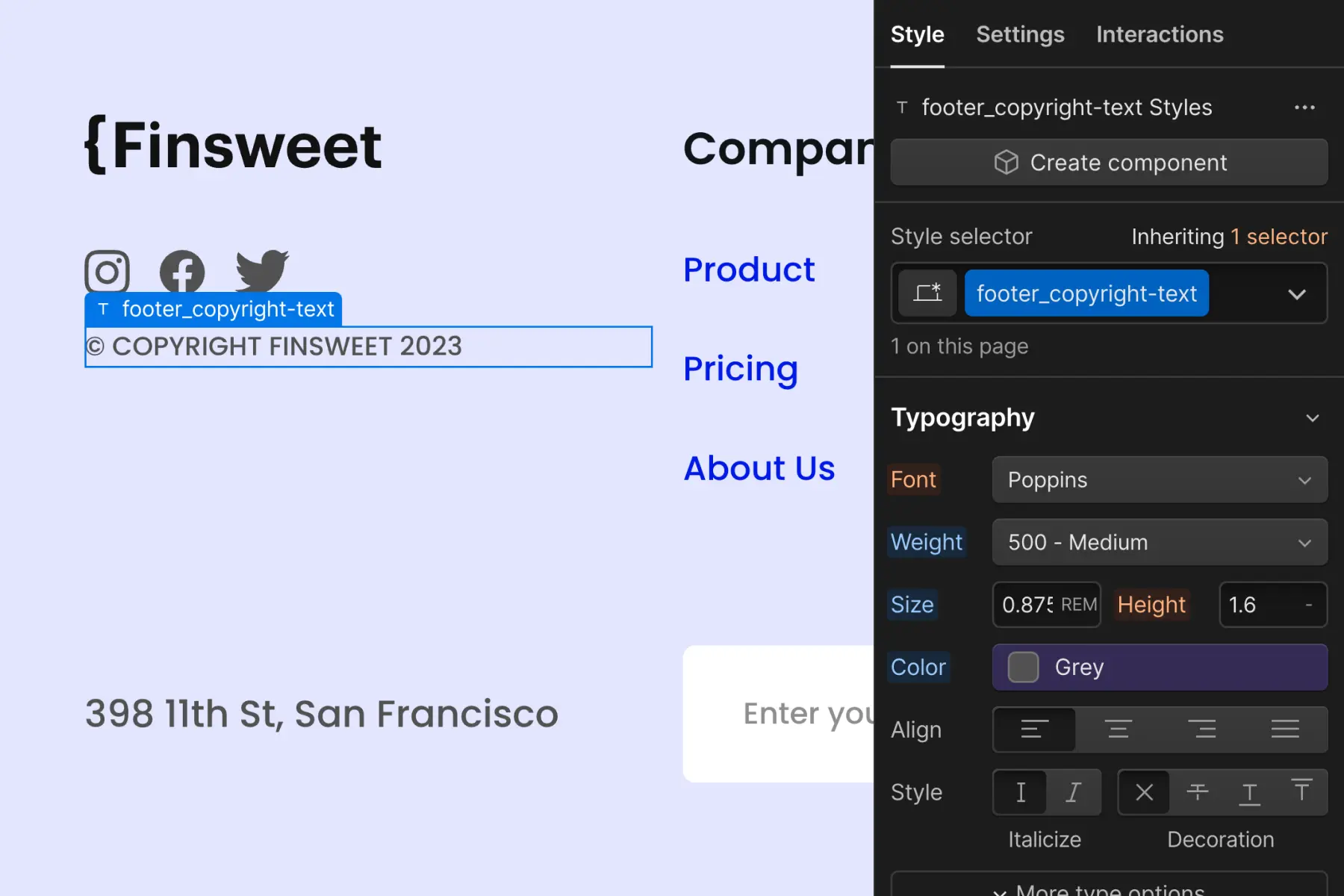Open the three-dot styles options menu
Screen dimensions: 1344x896
click(x=1304, y=108)
